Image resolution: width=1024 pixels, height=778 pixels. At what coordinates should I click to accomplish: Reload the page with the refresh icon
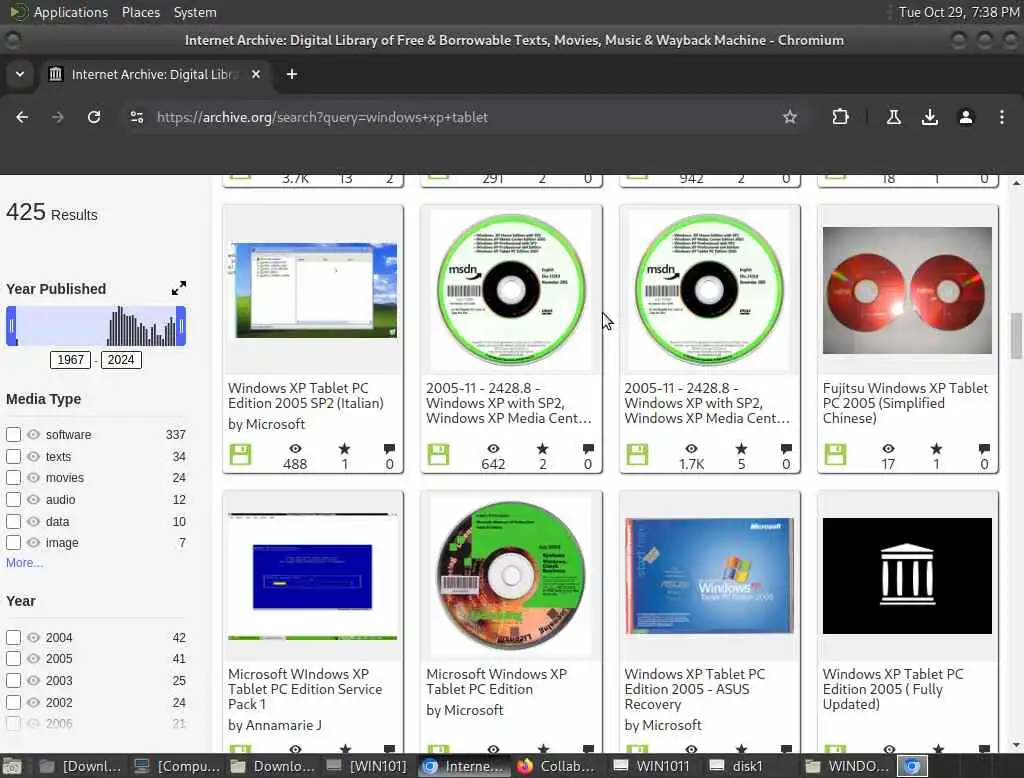point(94,117)
